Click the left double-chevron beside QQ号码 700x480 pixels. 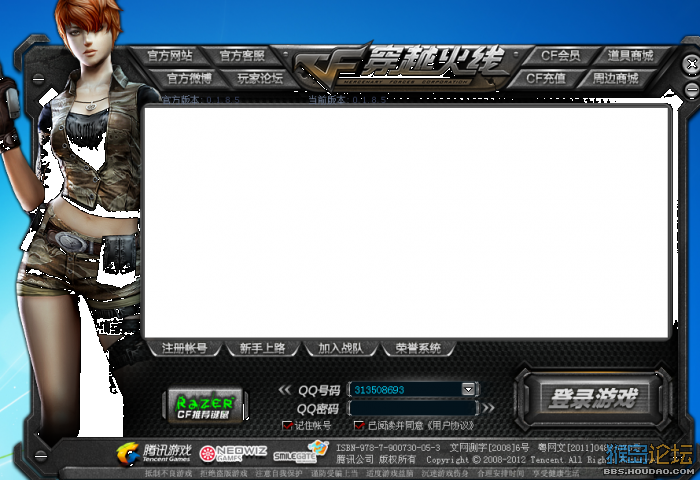[x=284, y=390]
